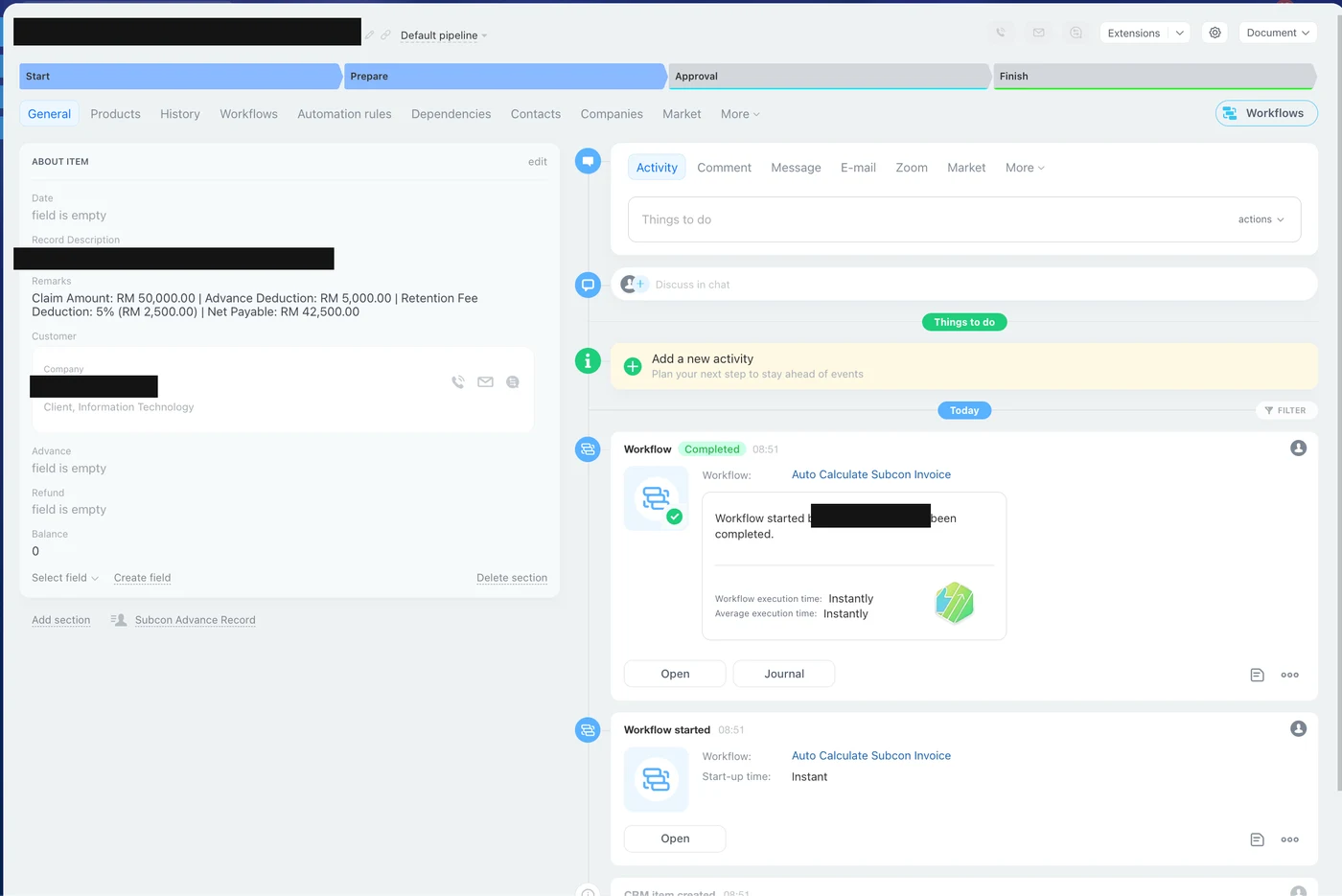Switch to the Products tab

(115, 114)
